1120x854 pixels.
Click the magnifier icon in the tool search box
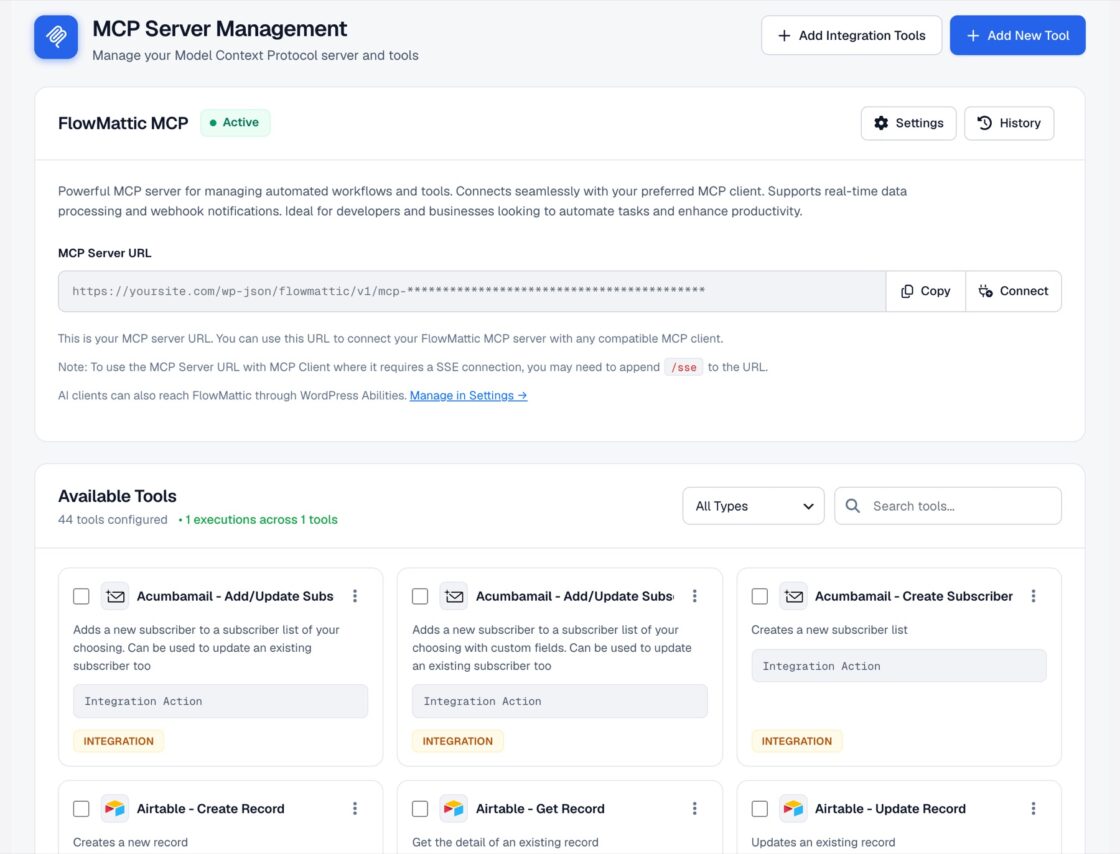coord(852,506)
